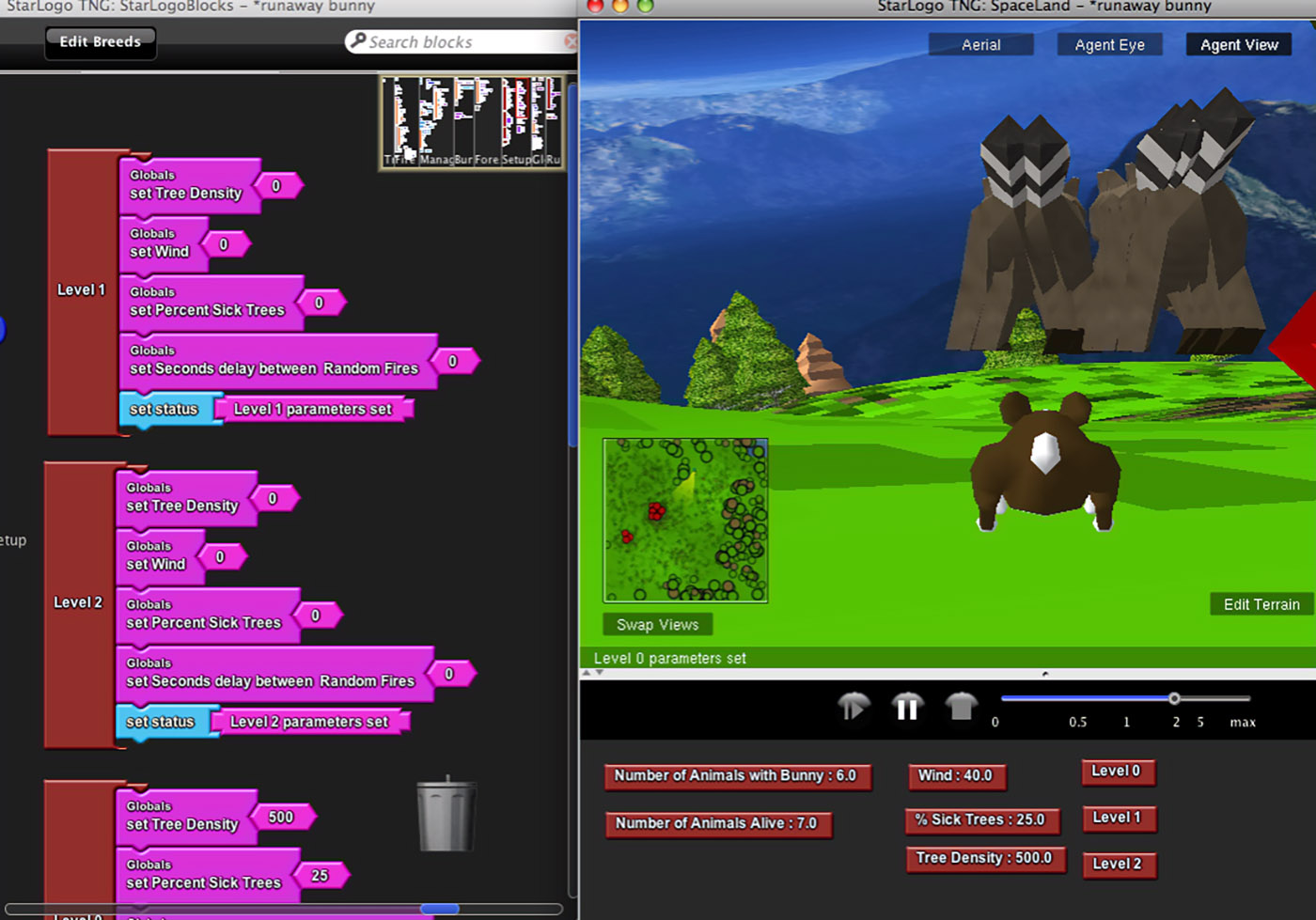This screenshot has width=1316, height=920.
Task: Click set Percent Sick Trees block in Level 1
Action: tap(210, 302)
